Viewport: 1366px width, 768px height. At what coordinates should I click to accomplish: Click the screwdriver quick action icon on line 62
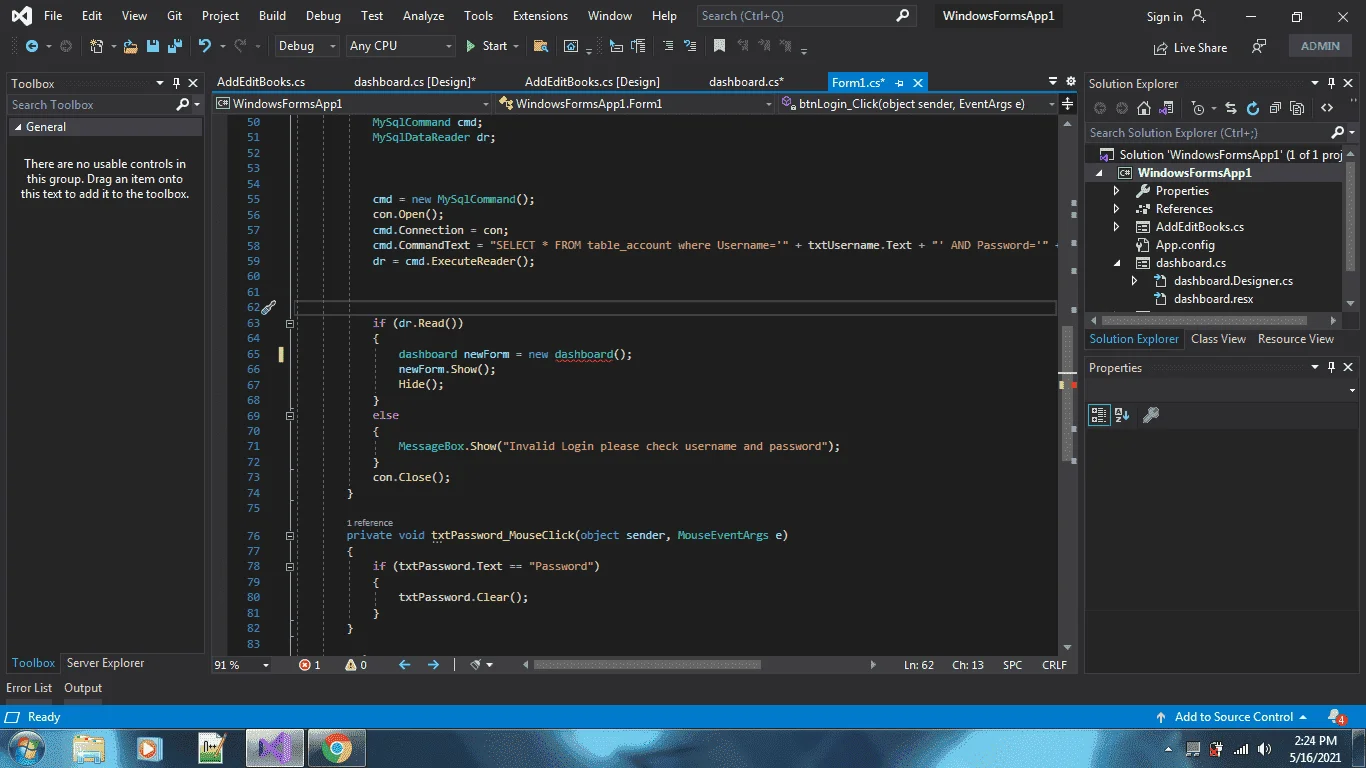pyautogui.click(x=268, y=308)
